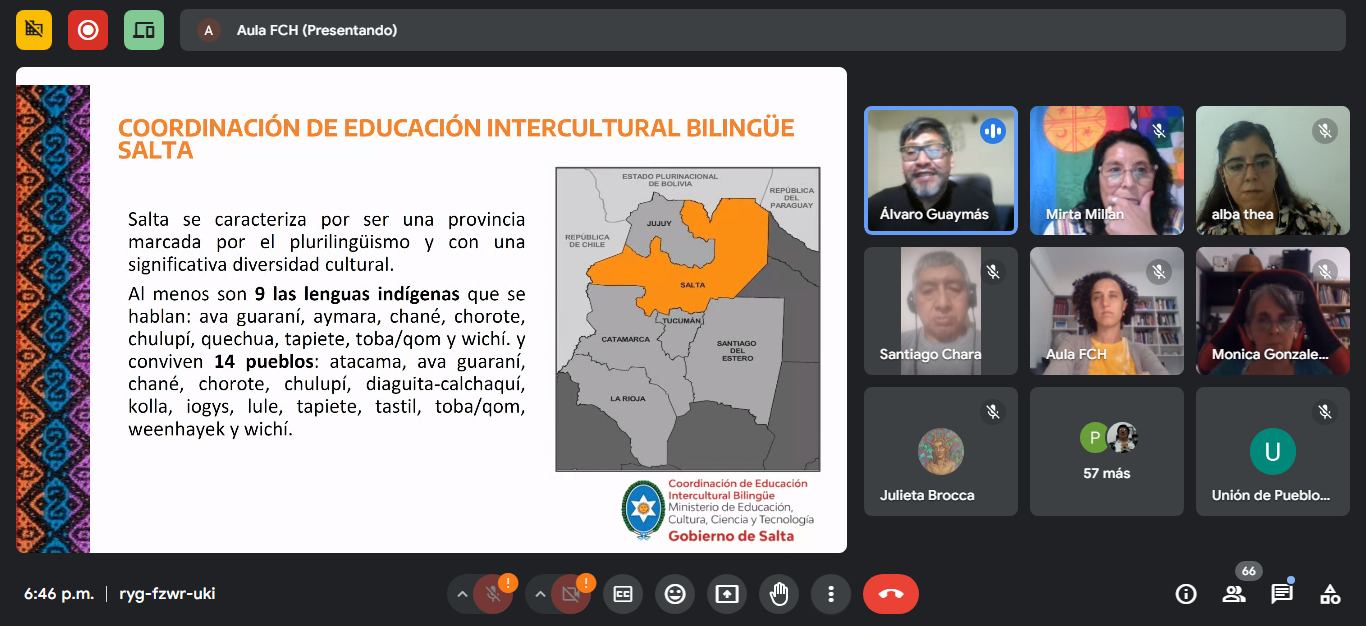This screenshot has width=1366, height=626.
Task: Click the present screen button
Action: [727, 594]
